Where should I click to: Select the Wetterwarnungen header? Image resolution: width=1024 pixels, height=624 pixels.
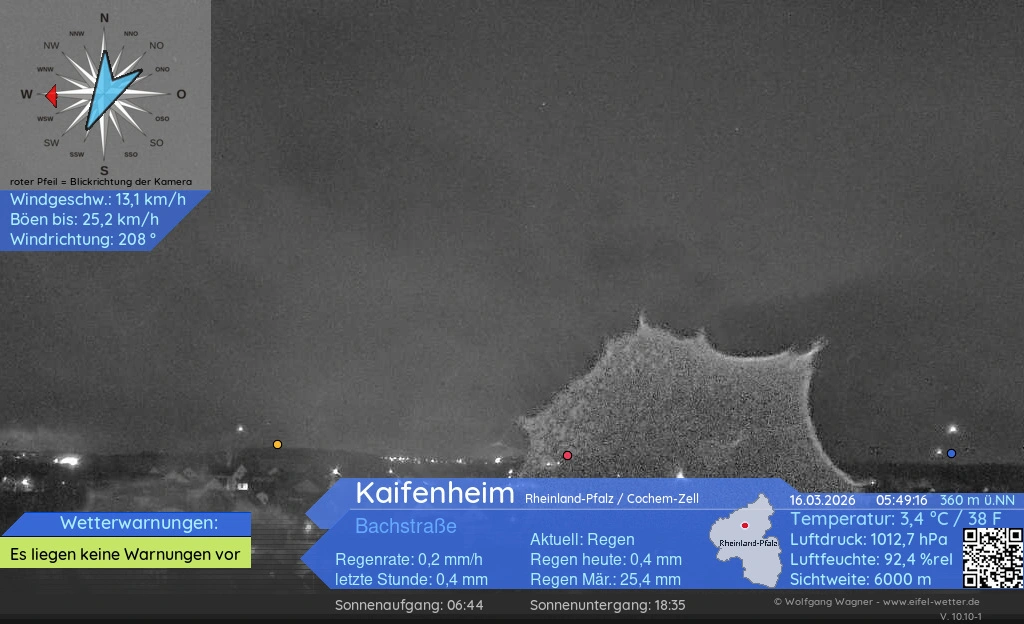pos(125,523)
